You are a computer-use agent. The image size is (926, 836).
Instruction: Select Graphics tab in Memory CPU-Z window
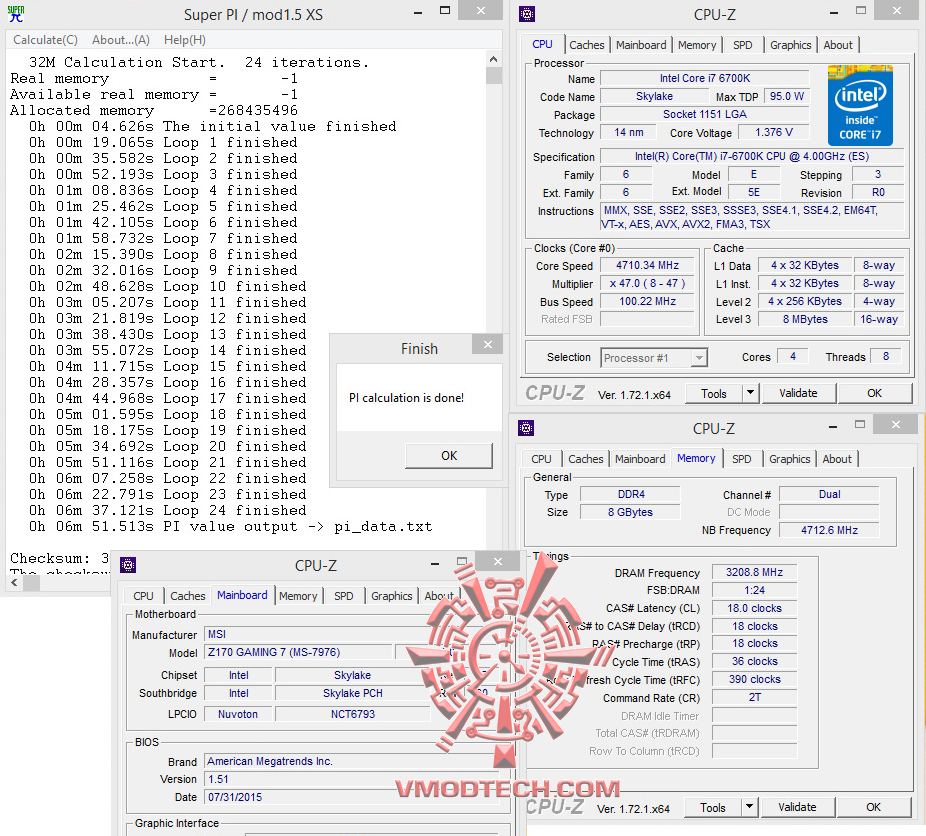click(x=790, y=459)
